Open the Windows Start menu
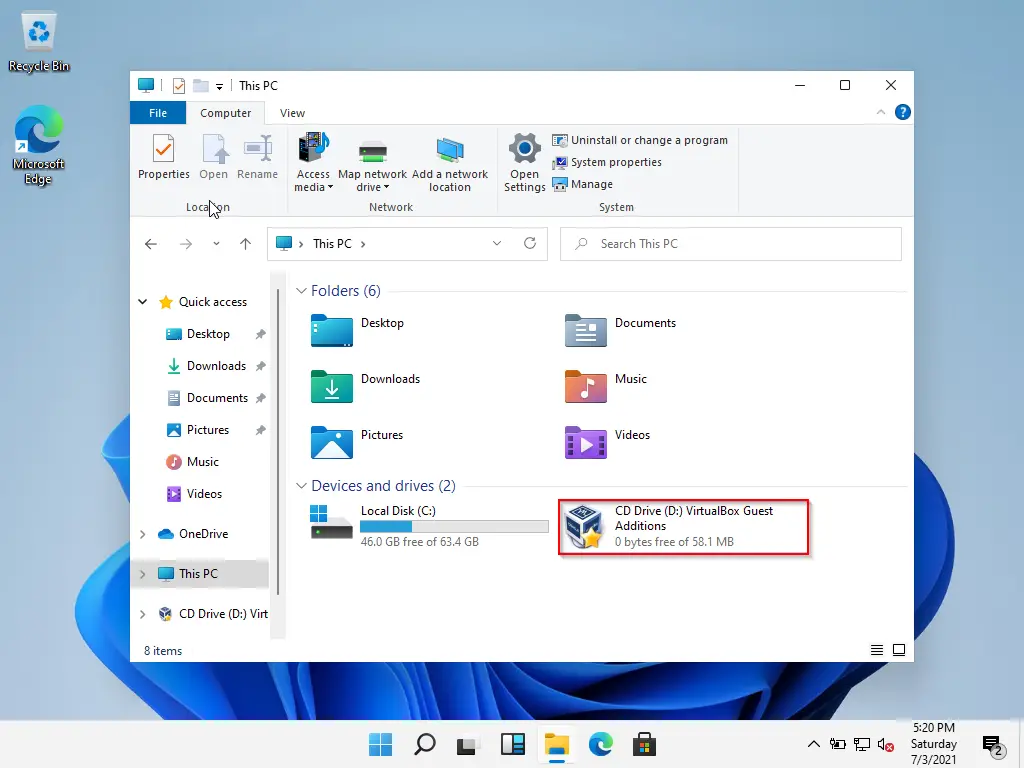This screenshot has width=1024, height=768. (x=380, y=744)
